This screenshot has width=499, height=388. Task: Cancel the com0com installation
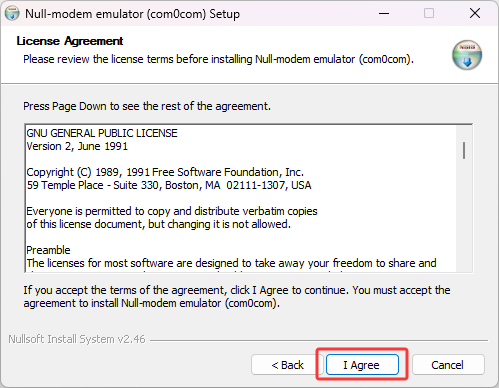pyautogui.click(x=448, y=365)
